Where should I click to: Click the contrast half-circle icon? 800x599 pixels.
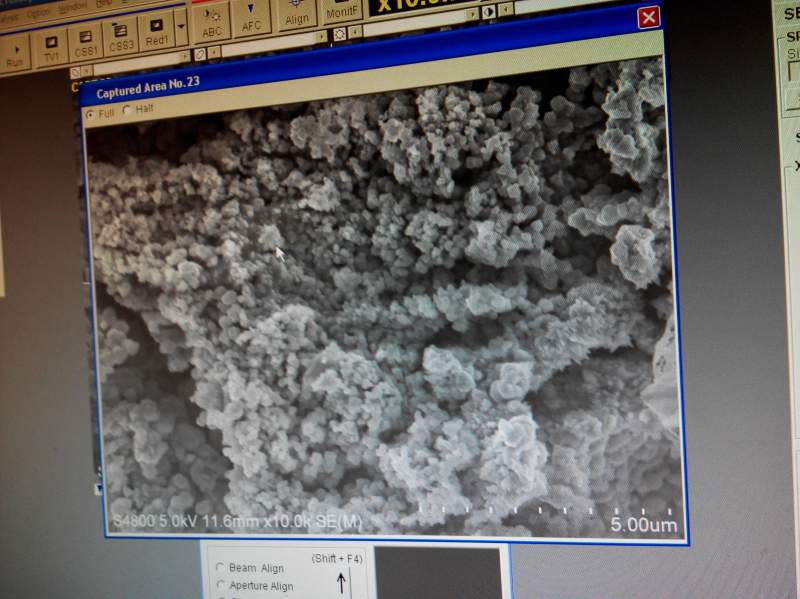pyautogui.click(x=488, y=12)
